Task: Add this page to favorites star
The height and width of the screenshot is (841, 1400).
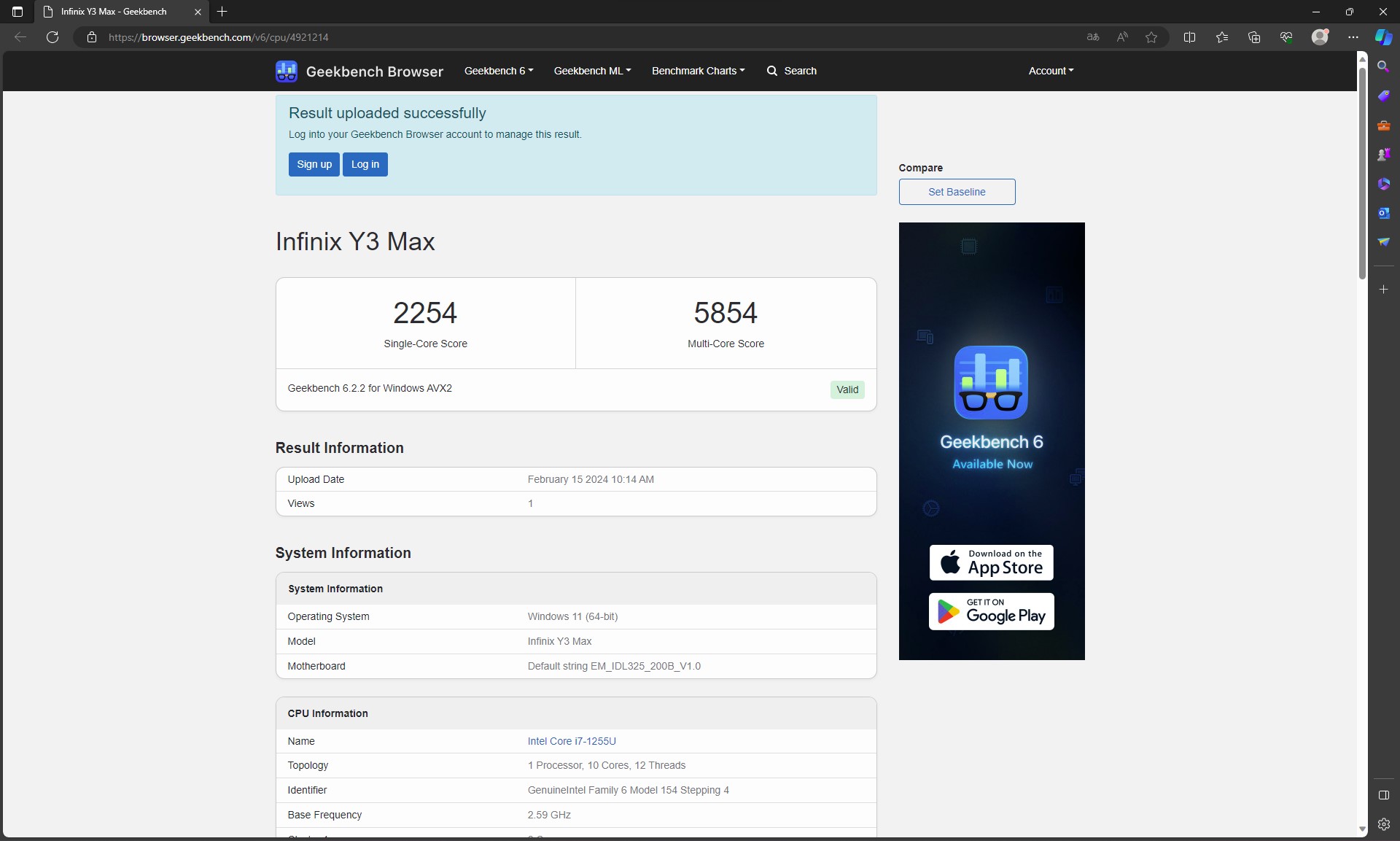Action: (x=1151, y=37)
